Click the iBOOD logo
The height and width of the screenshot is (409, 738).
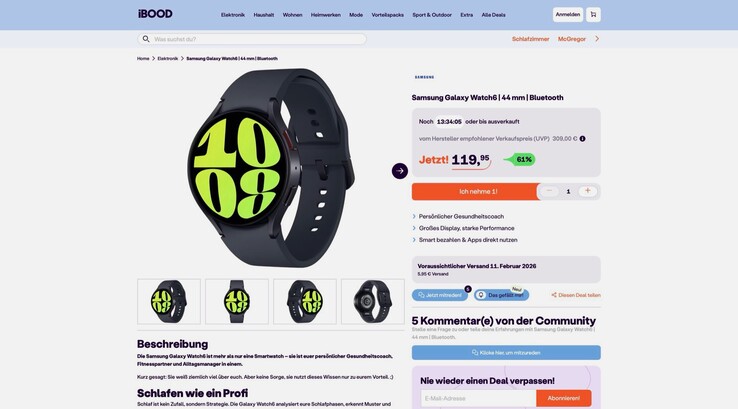click(155, 14)
